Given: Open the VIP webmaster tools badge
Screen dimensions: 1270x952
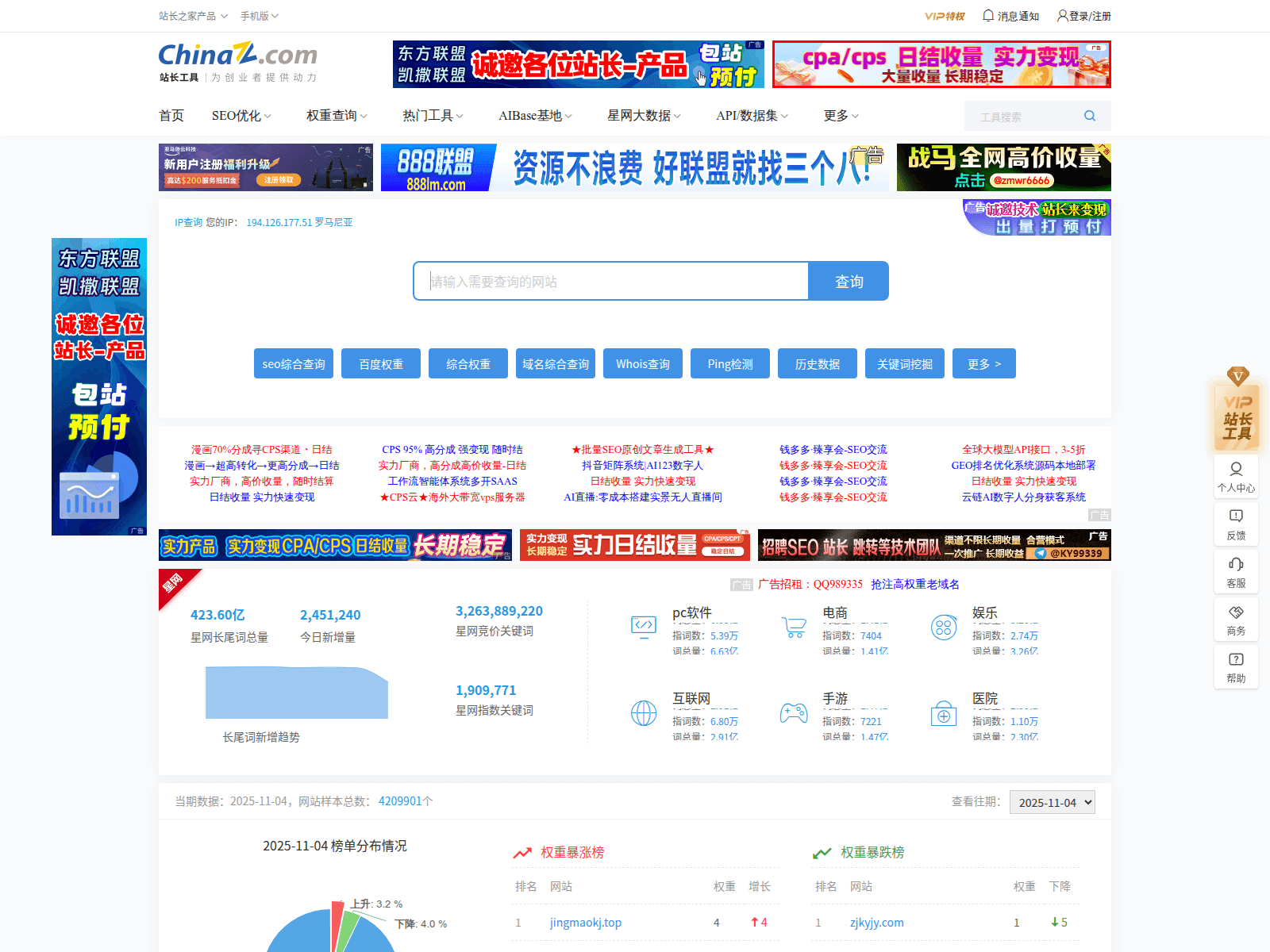Looking at the screenshot, I should click(1237, 414).
